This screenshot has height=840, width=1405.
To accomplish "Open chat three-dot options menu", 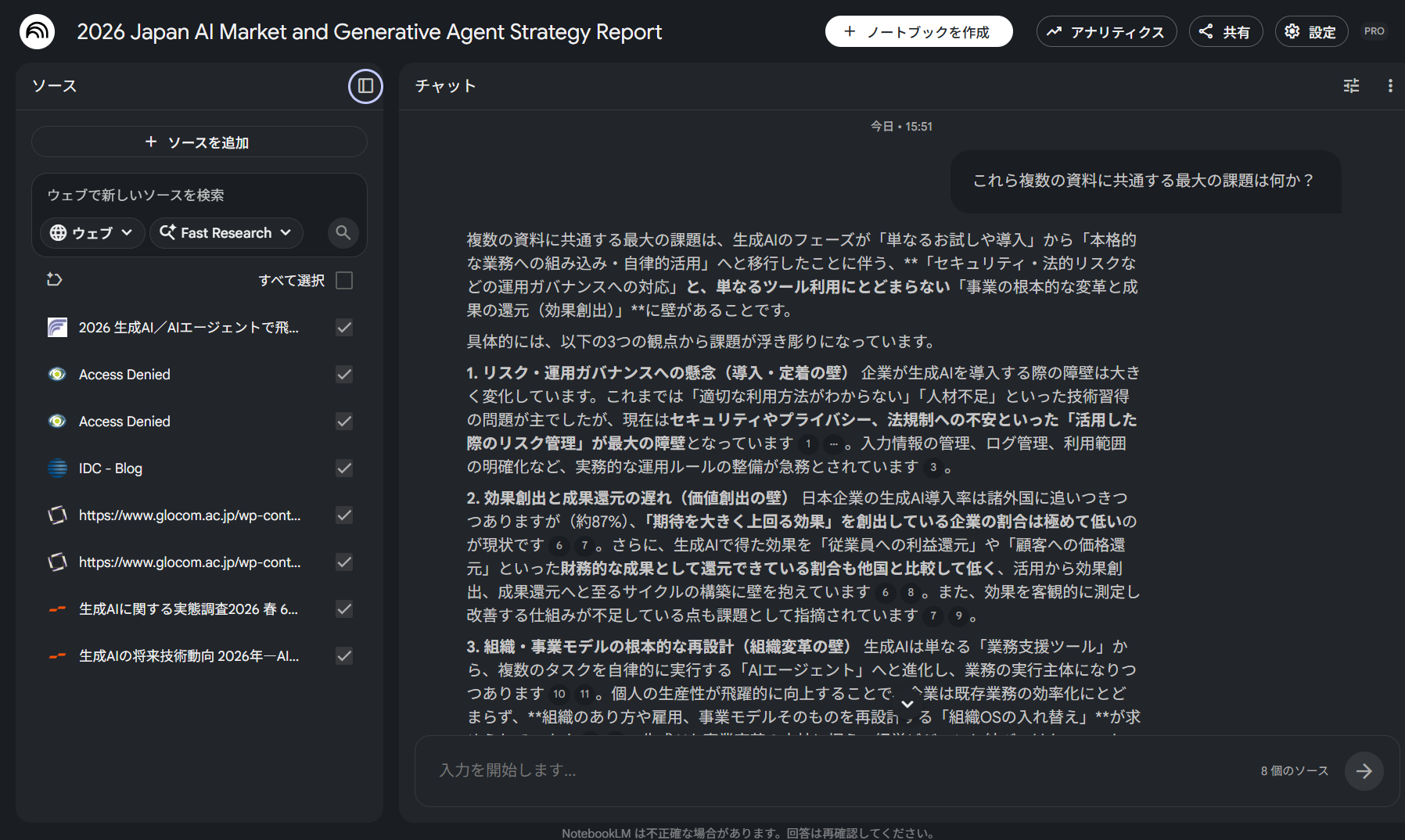I will [1390, 86].
